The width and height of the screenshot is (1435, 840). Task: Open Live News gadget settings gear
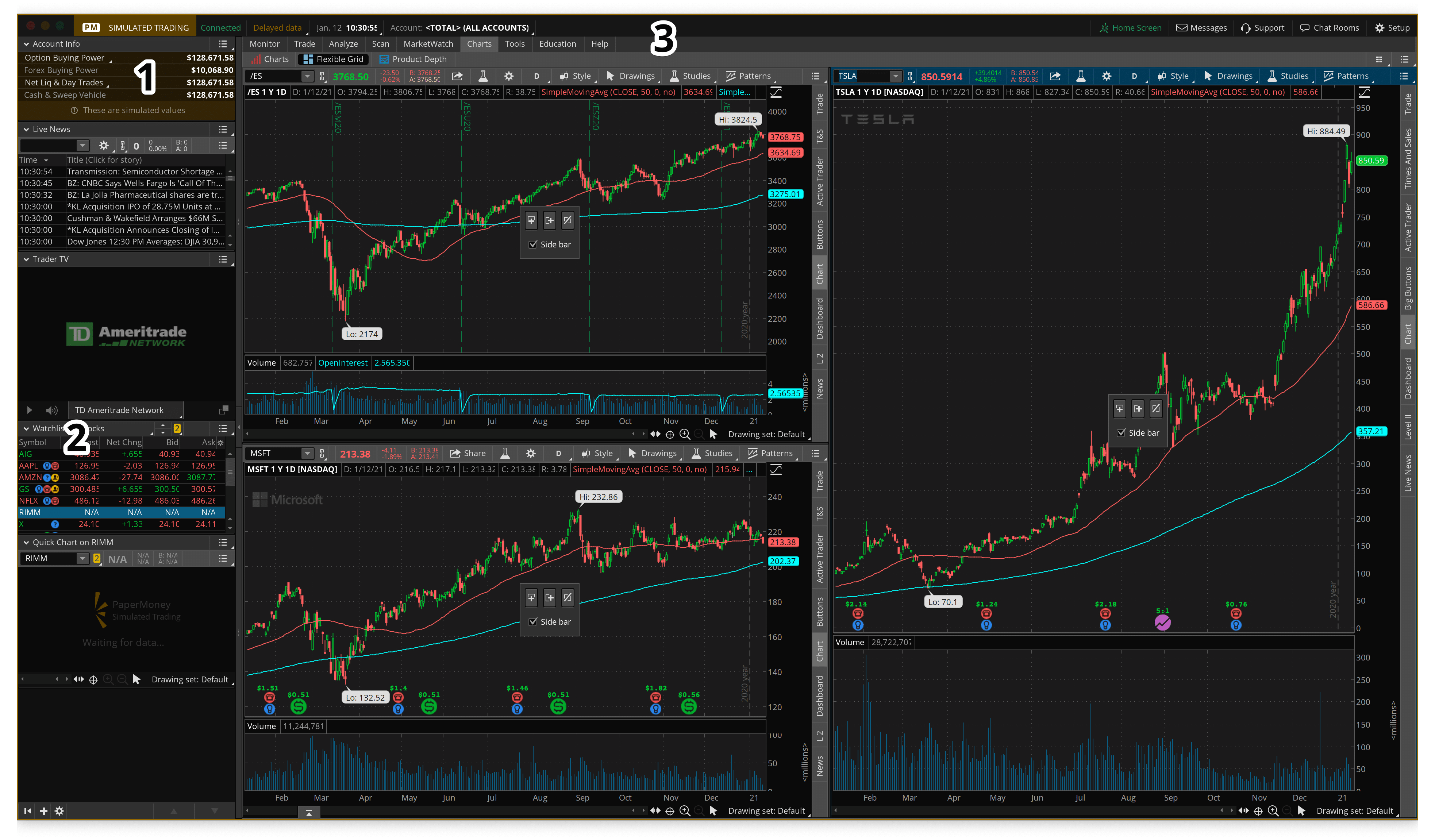click(x=103, y=146)
